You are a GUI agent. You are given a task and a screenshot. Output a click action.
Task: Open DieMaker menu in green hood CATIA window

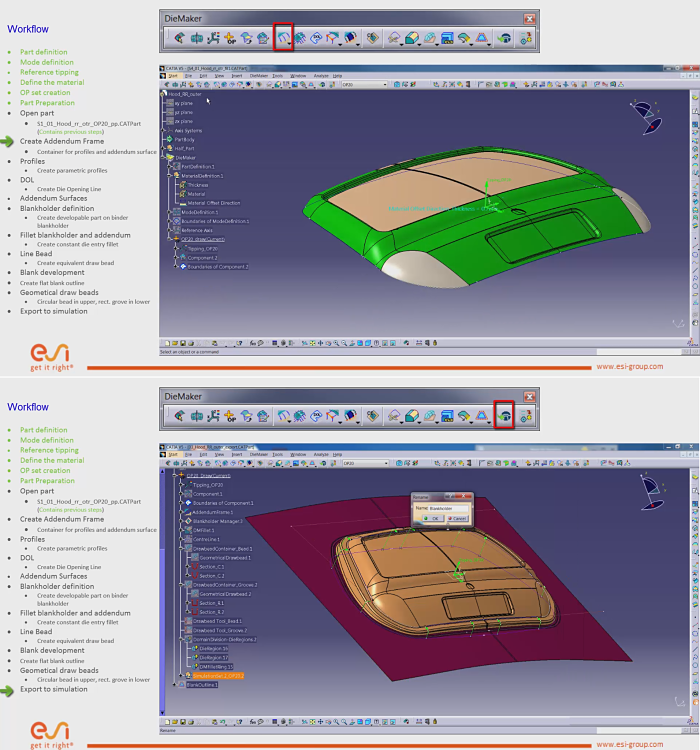(x=259, y=76)
